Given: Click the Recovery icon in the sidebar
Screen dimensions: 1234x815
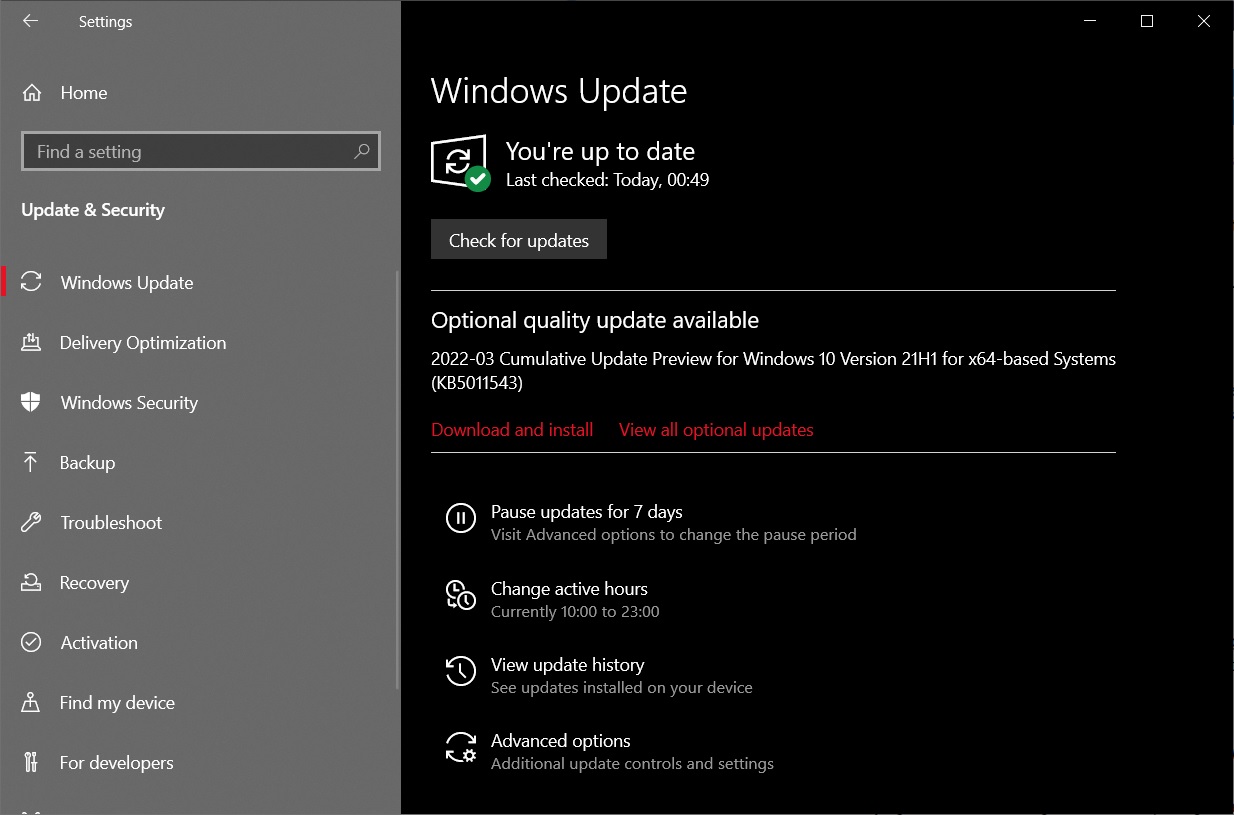Looking at the screenshot, I should 33,582.
